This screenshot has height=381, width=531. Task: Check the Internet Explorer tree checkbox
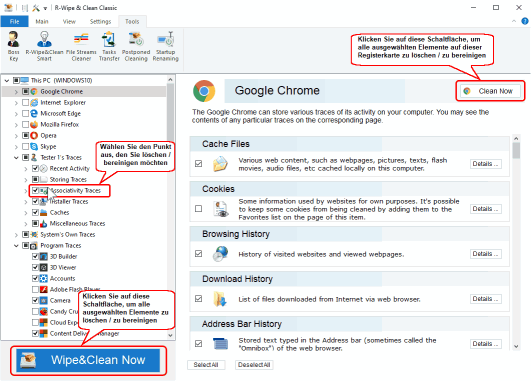(x=25, y=102)
